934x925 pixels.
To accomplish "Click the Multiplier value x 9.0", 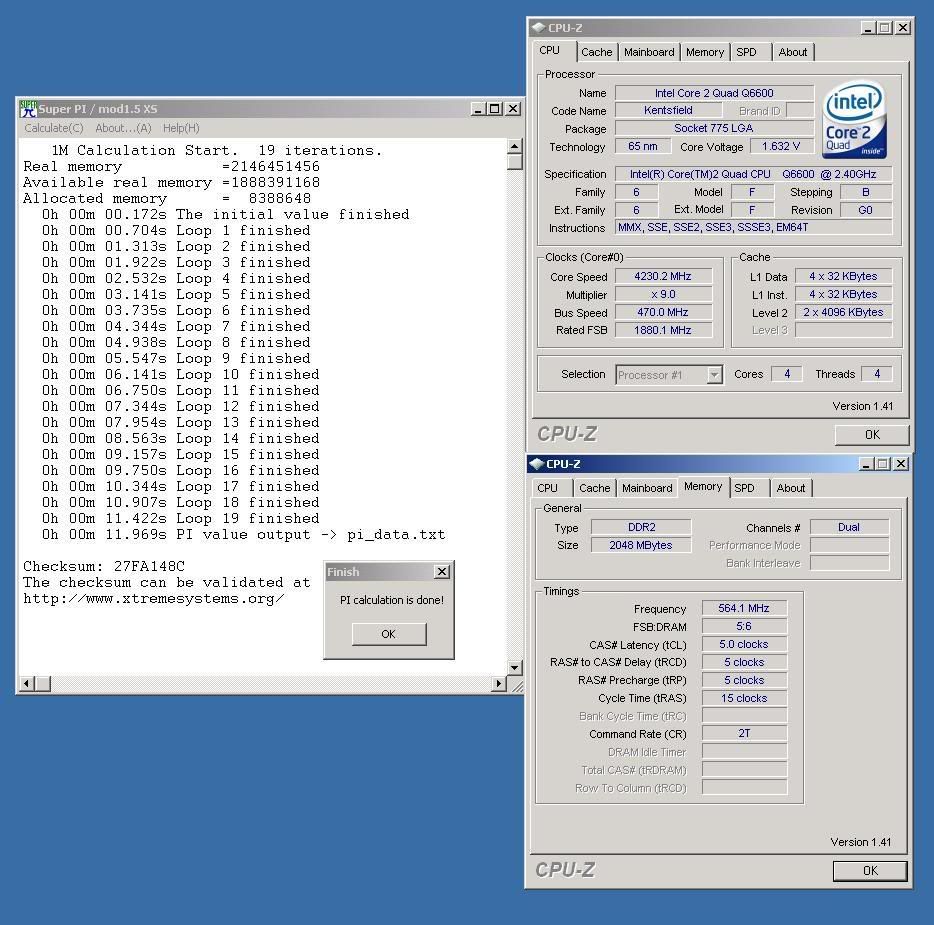I will click(663, 294).
